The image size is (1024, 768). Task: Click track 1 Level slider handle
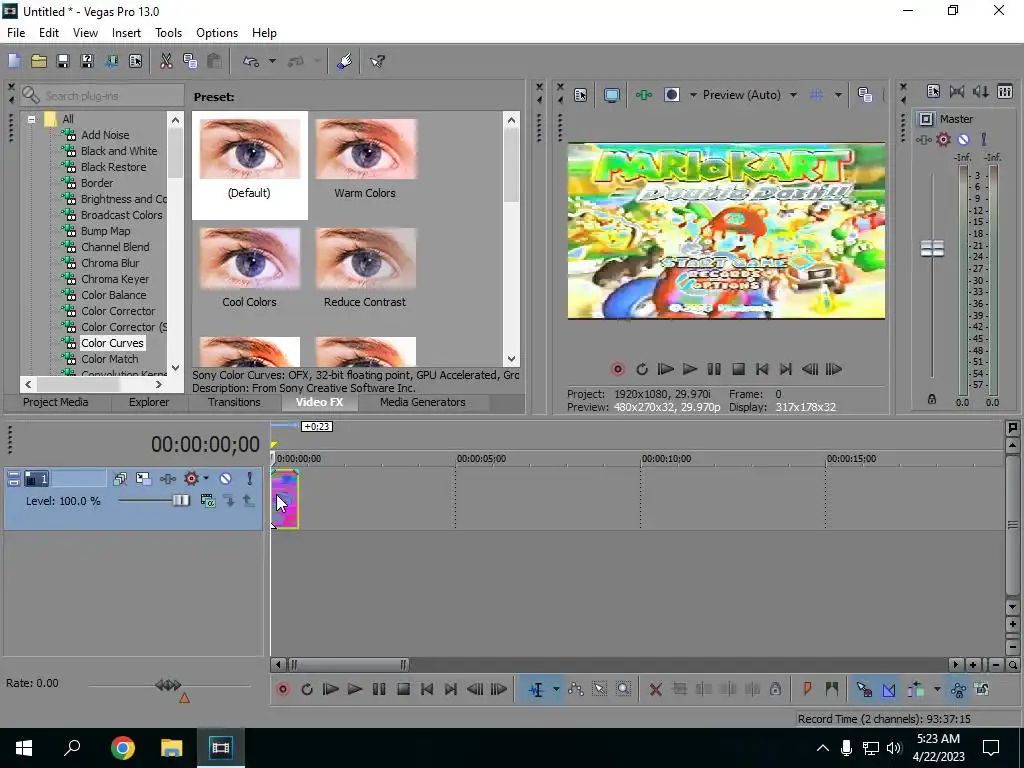coord(180,501)
